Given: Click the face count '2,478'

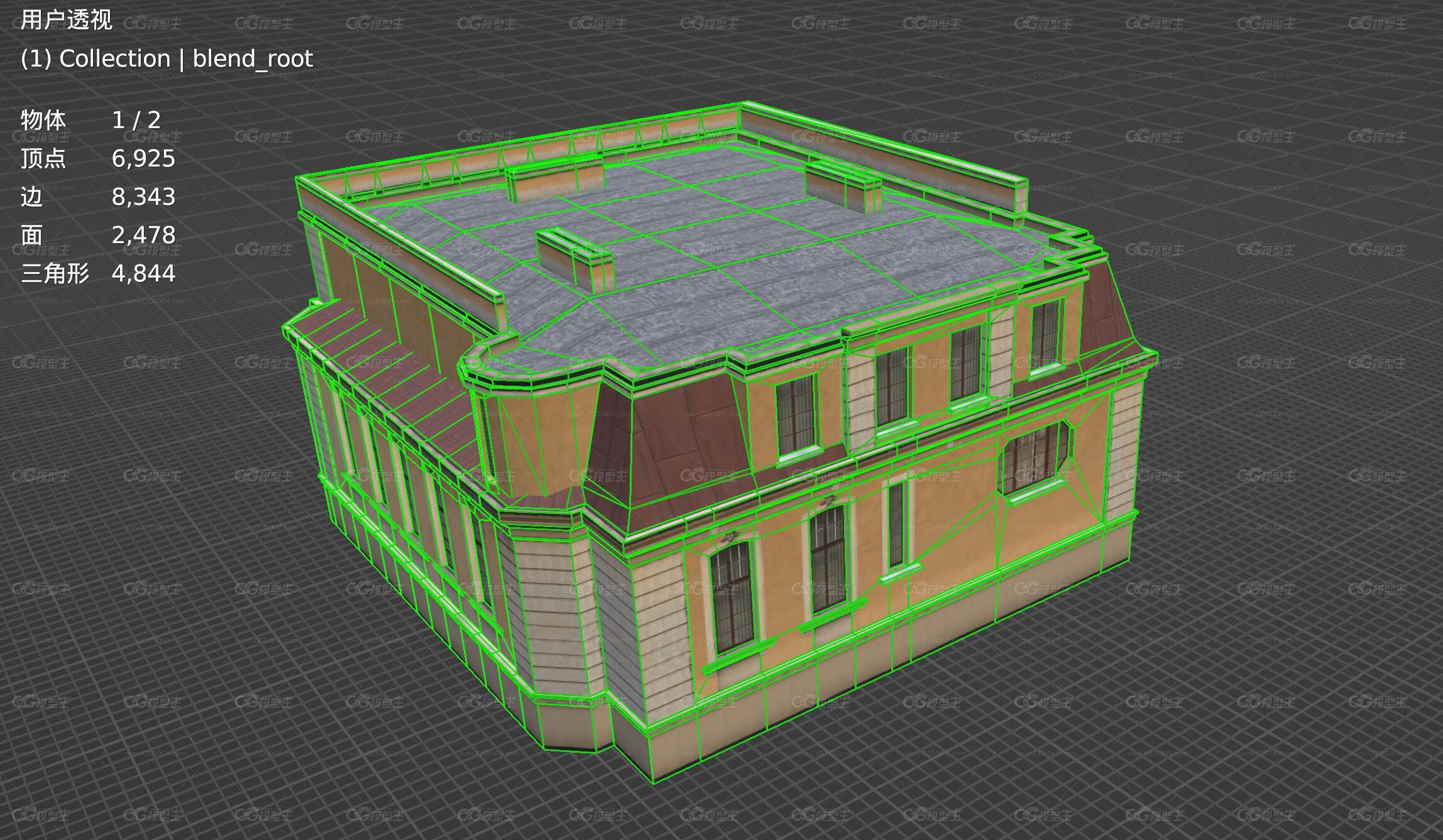Looking at the screenshot, I should [x=143, y=235].
